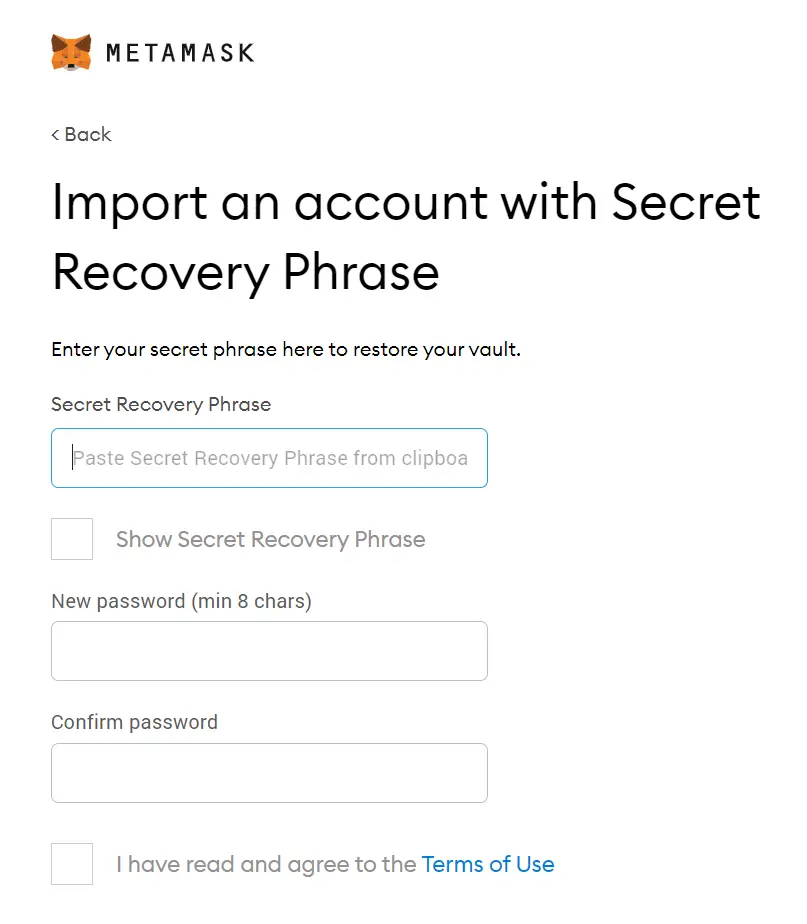Click the back chevron arrow
Screen dimensions: 807x924
click(55, 135)
